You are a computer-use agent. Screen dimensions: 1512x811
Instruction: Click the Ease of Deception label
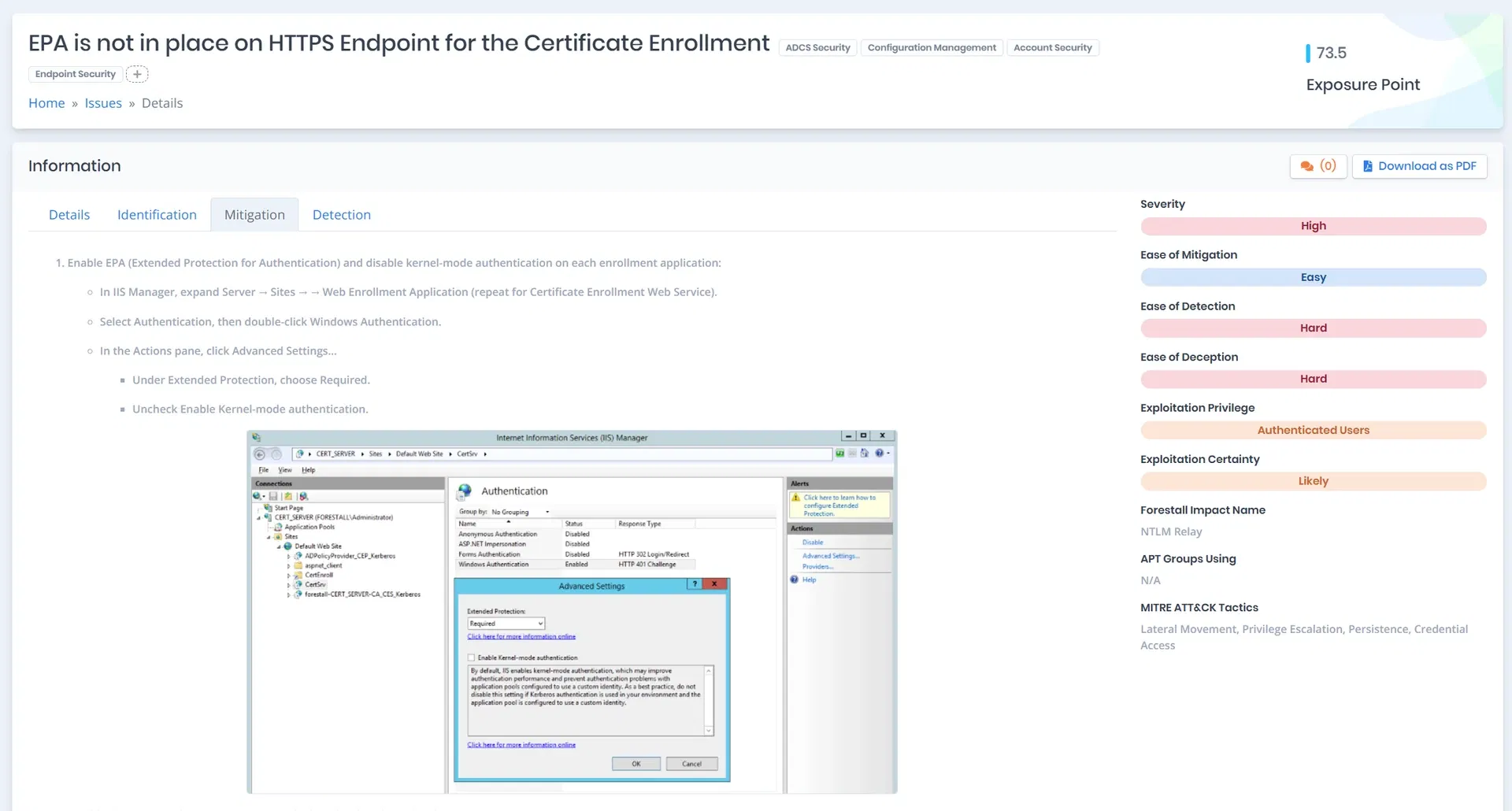click(x=1189, y=357)
